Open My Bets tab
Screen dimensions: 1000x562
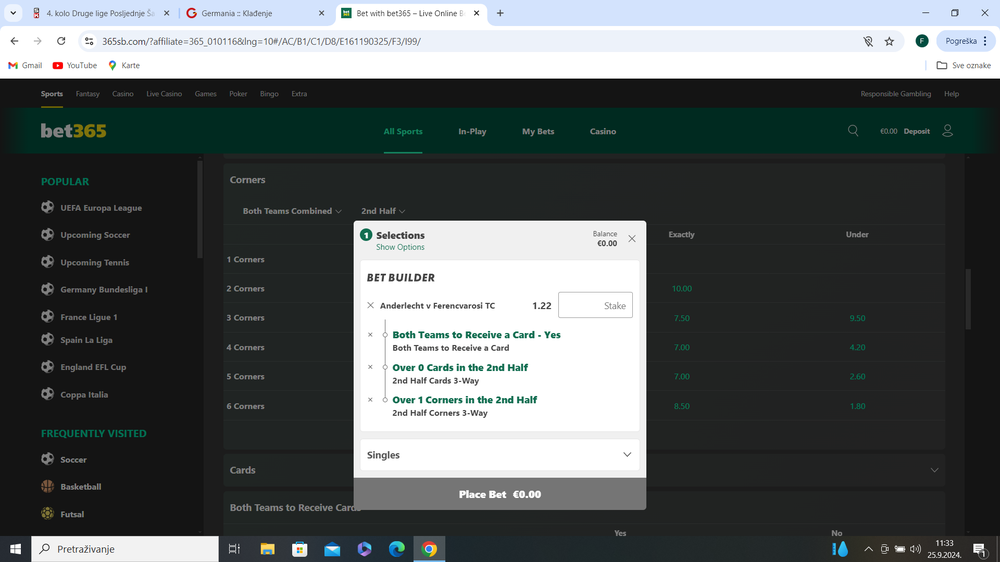point(538,131)
